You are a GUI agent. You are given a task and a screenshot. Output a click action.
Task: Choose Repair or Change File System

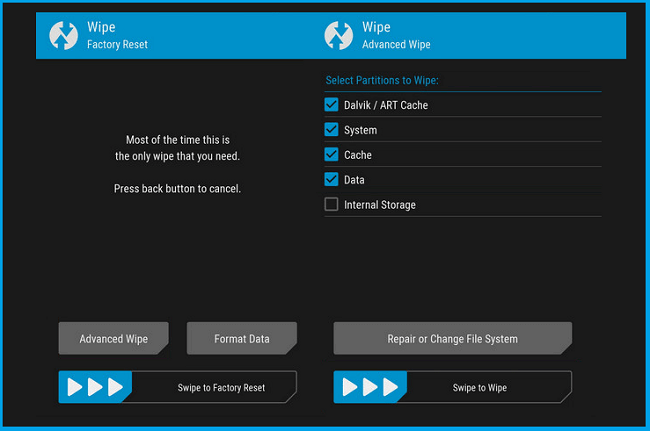coord(452,339)
